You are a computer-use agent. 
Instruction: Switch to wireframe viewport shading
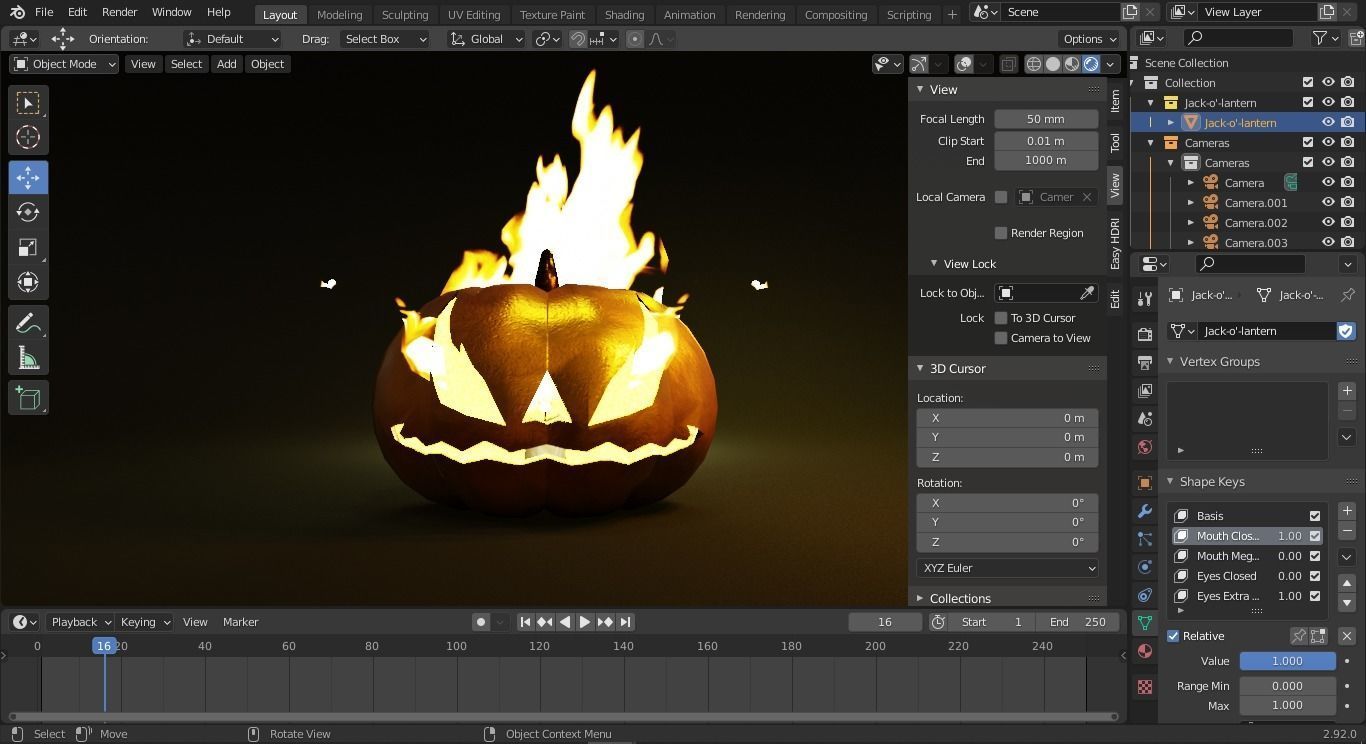point(1034,64)
